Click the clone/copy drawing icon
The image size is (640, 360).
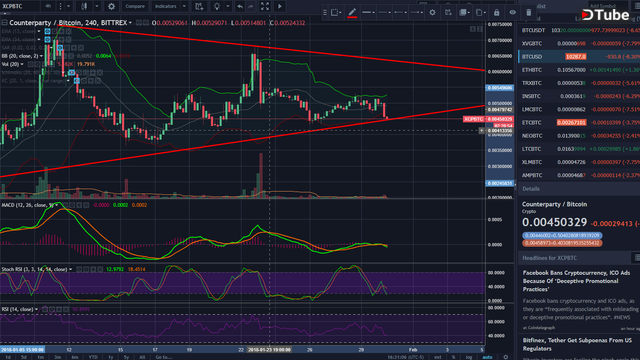coord(480,13)
